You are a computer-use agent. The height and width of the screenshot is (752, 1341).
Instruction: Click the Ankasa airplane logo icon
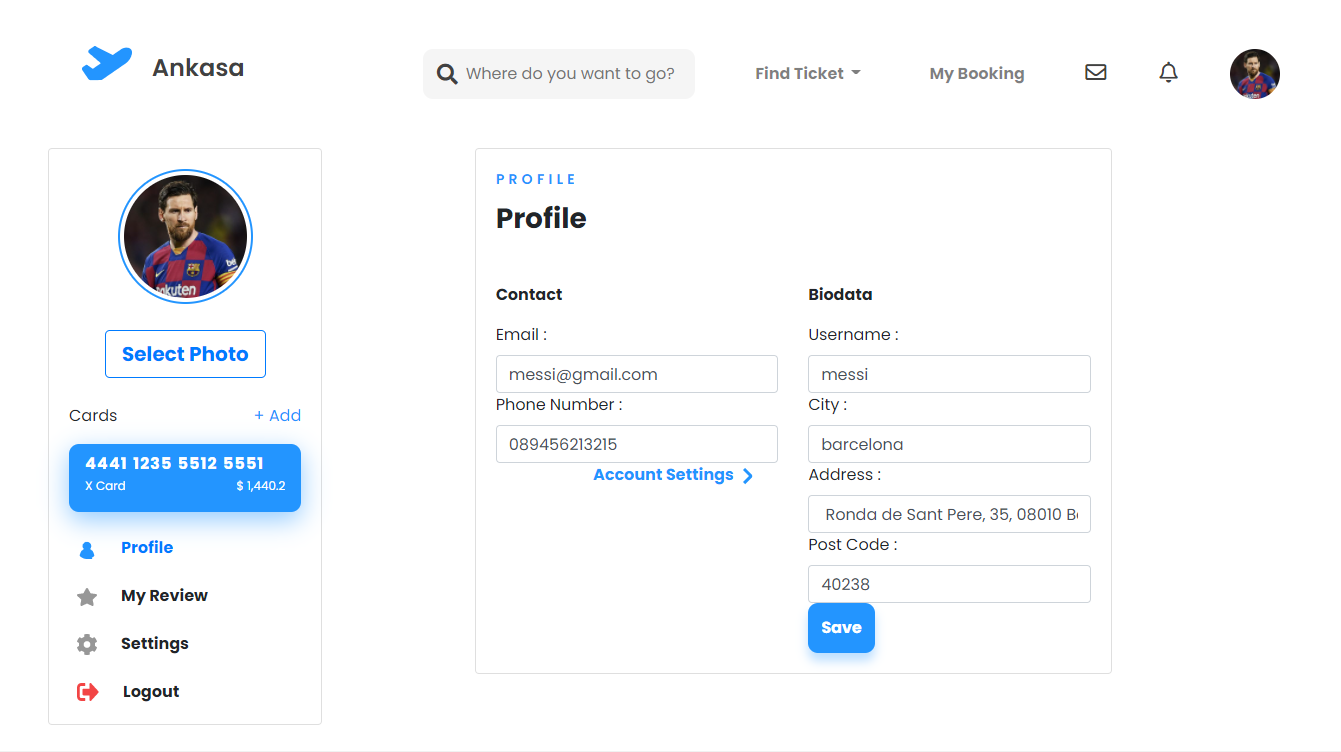(107, 63)
